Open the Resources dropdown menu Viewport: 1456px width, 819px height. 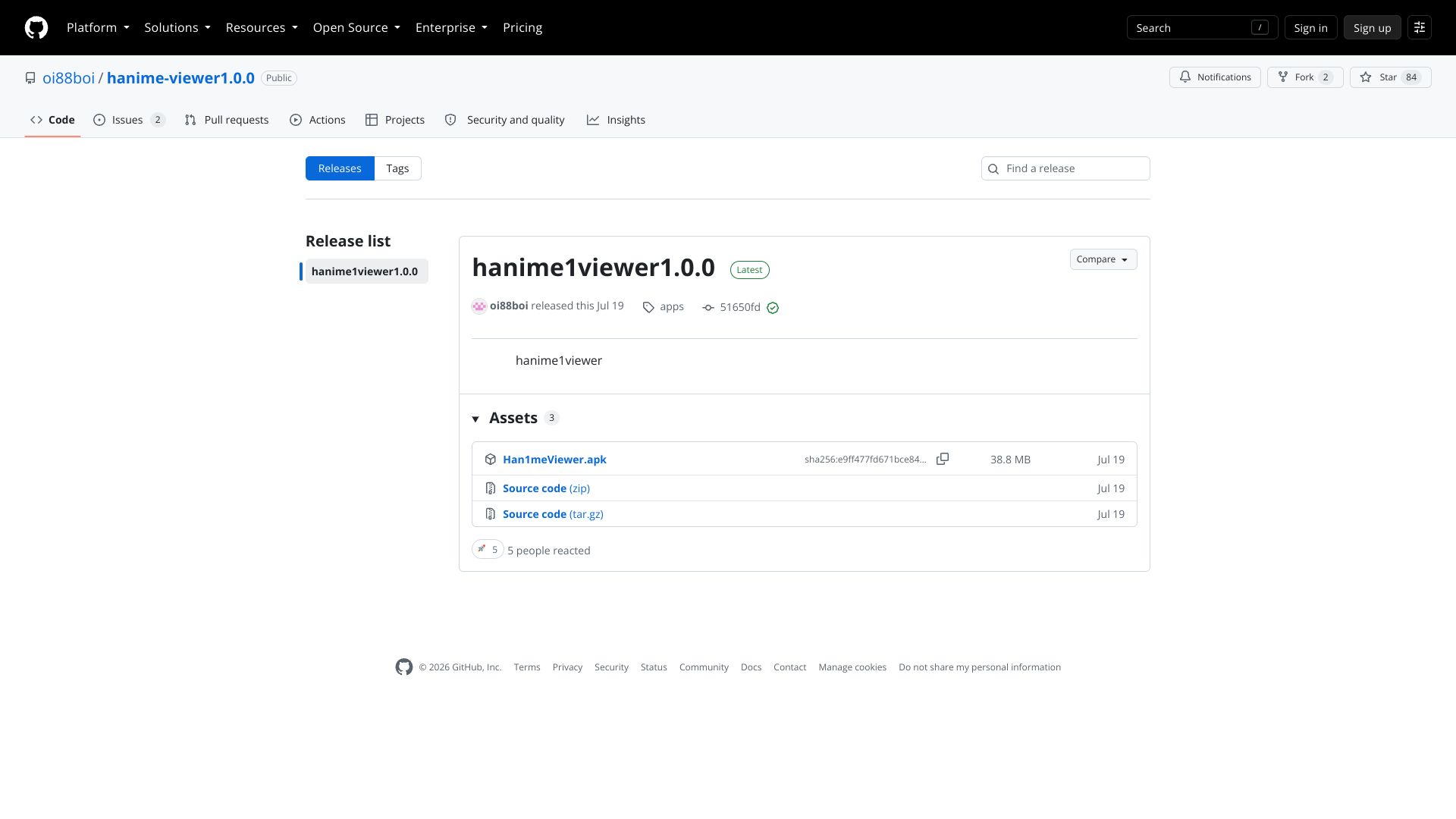click(262, 27)
